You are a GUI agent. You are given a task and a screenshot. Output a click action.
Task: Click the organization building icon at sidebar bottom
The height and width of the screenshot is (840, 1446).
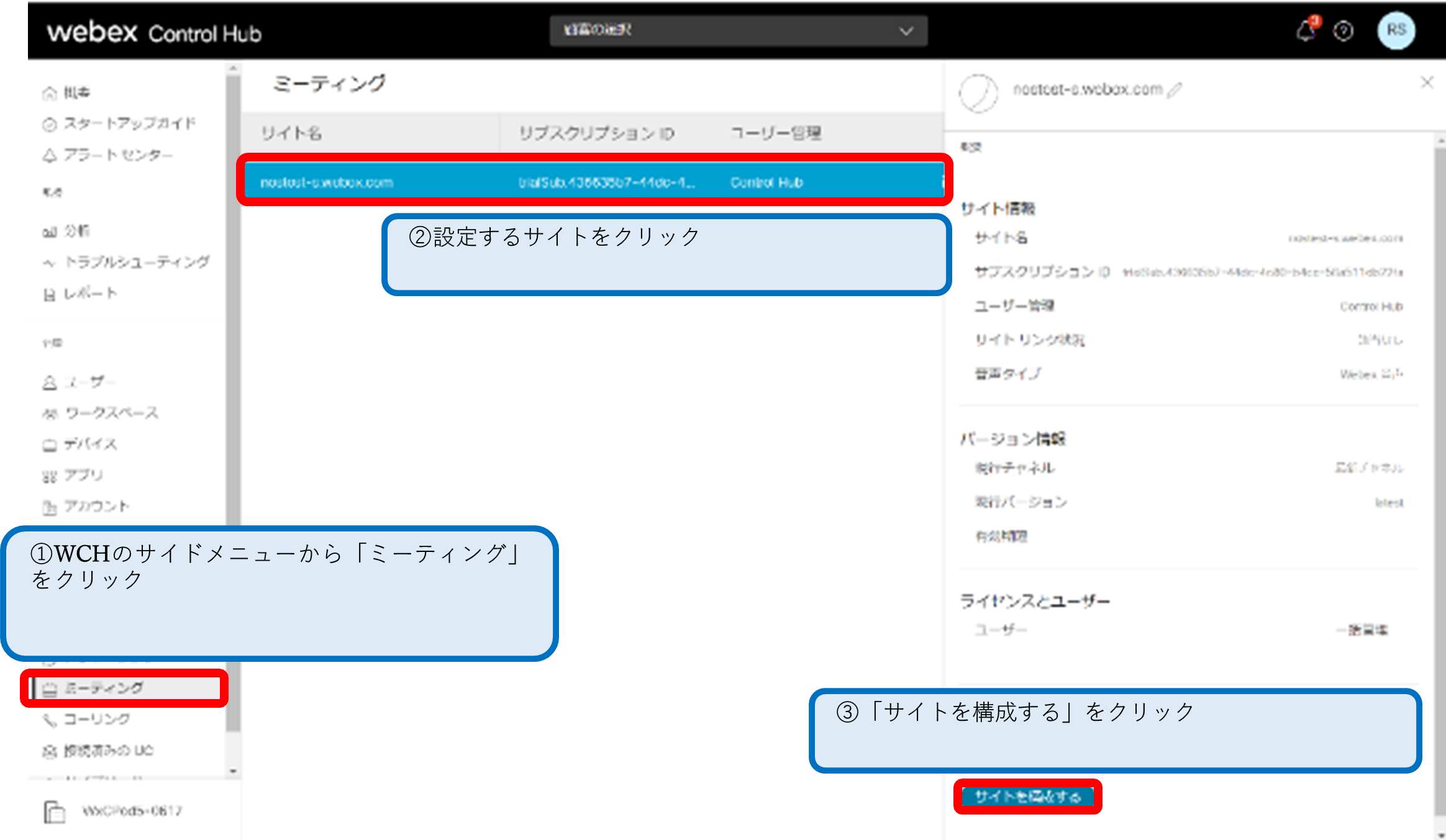(x=54, y=811)
